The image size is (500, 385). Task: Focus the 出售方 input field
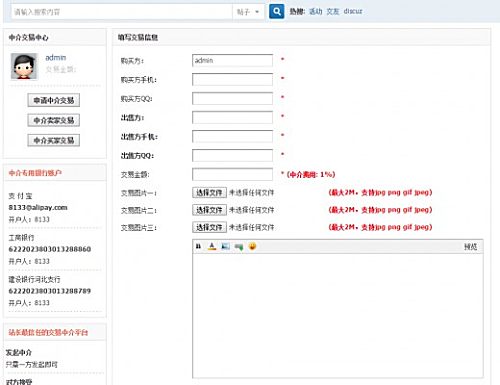tap(232, 117)
